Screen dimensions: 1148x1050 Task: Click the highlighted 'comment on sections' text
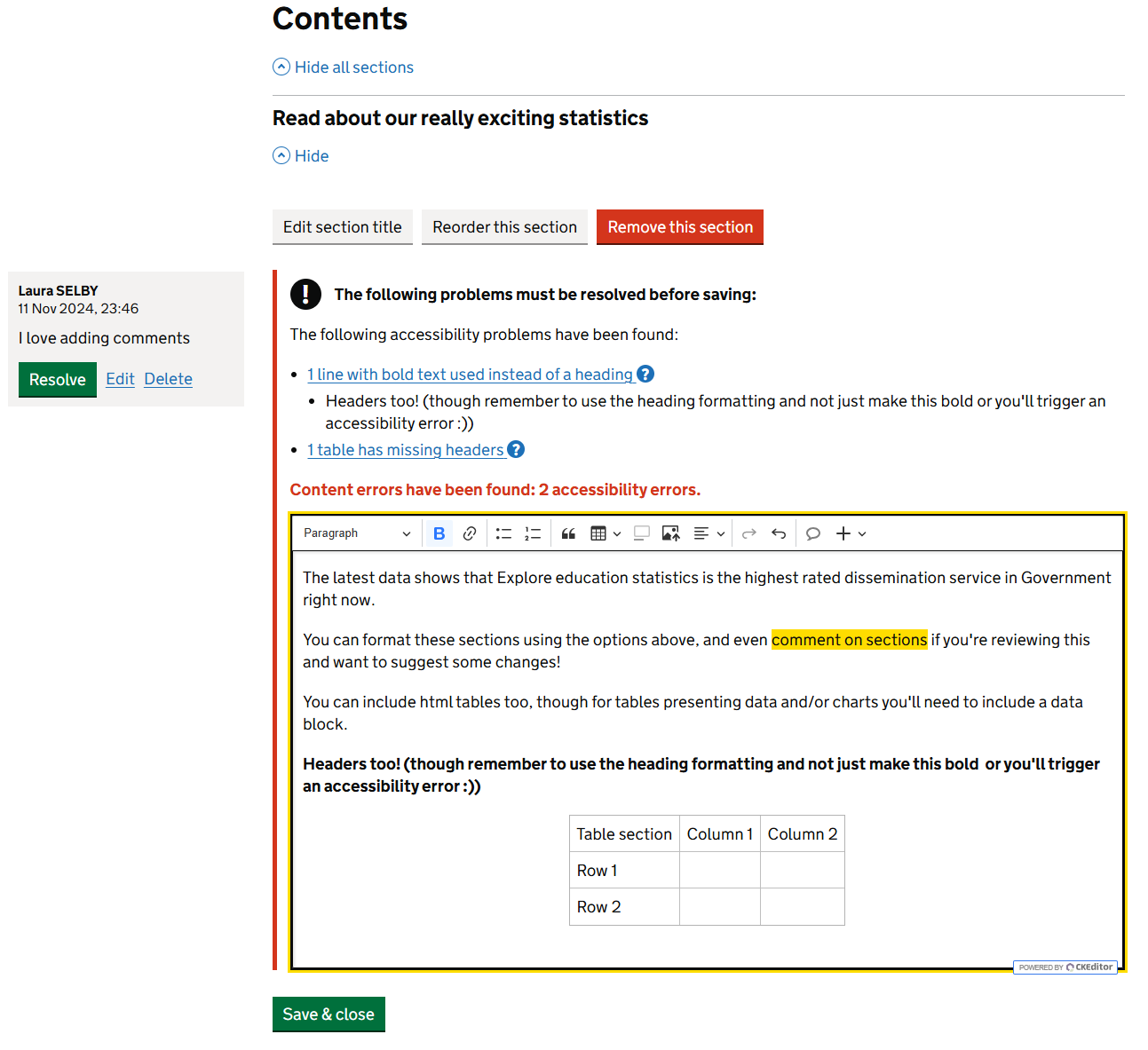pyautogui.click(x=849, y=640)
